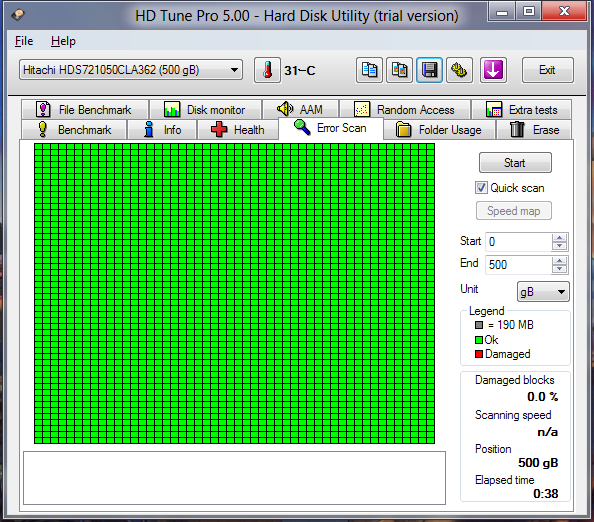Open the File menu
Screen dimensions: 594x522
(24, 41)
